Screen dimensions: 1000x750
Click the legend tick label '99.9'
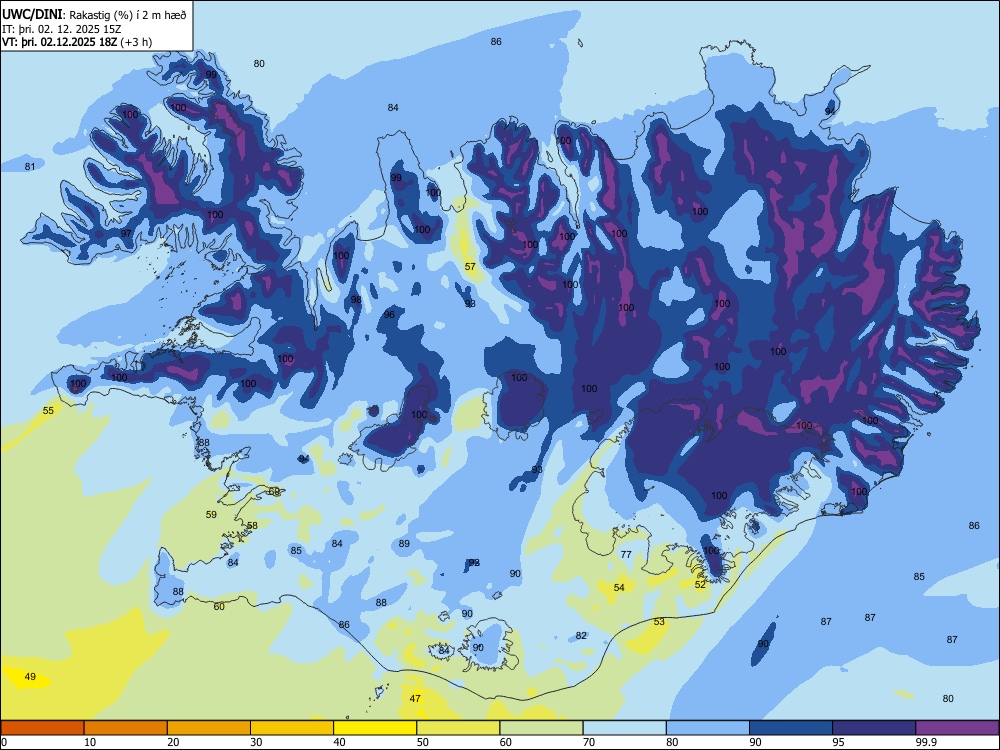pyautogui.click(x=926, y=742)
